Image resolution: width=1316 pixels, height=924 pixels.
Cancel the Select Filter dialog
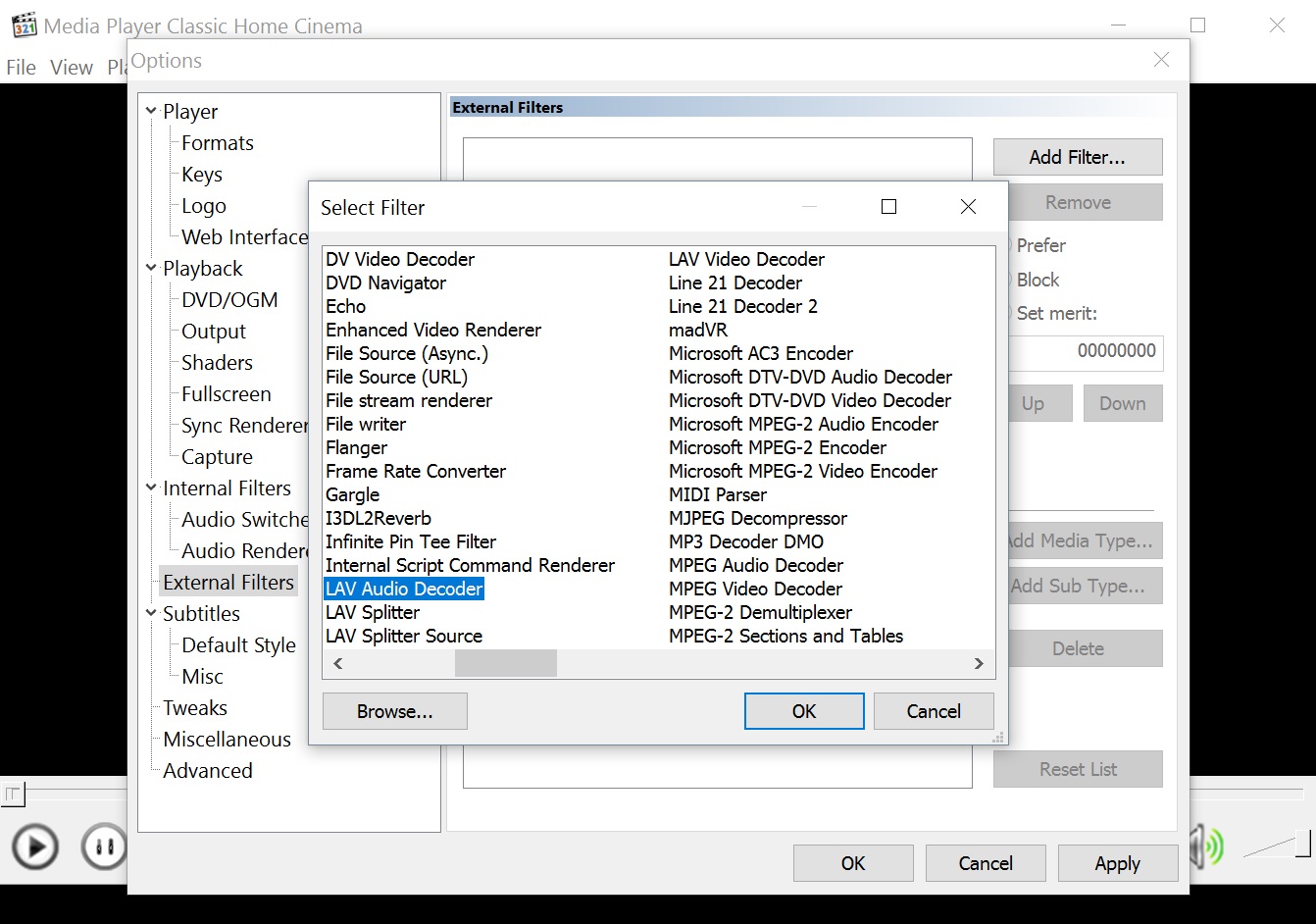[934, 711]
